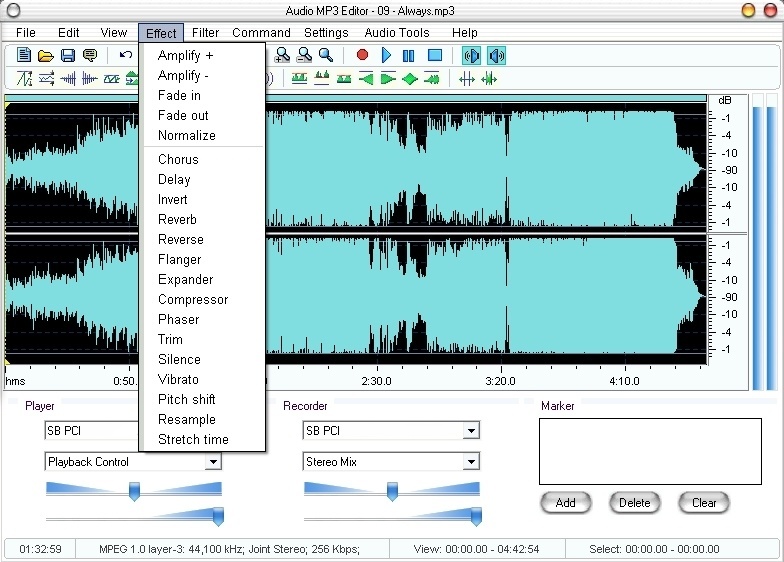Viewport: 784px width, 562px height.
Task: Choose Amplify + from the Effect menu
Action: pos(203,55)
